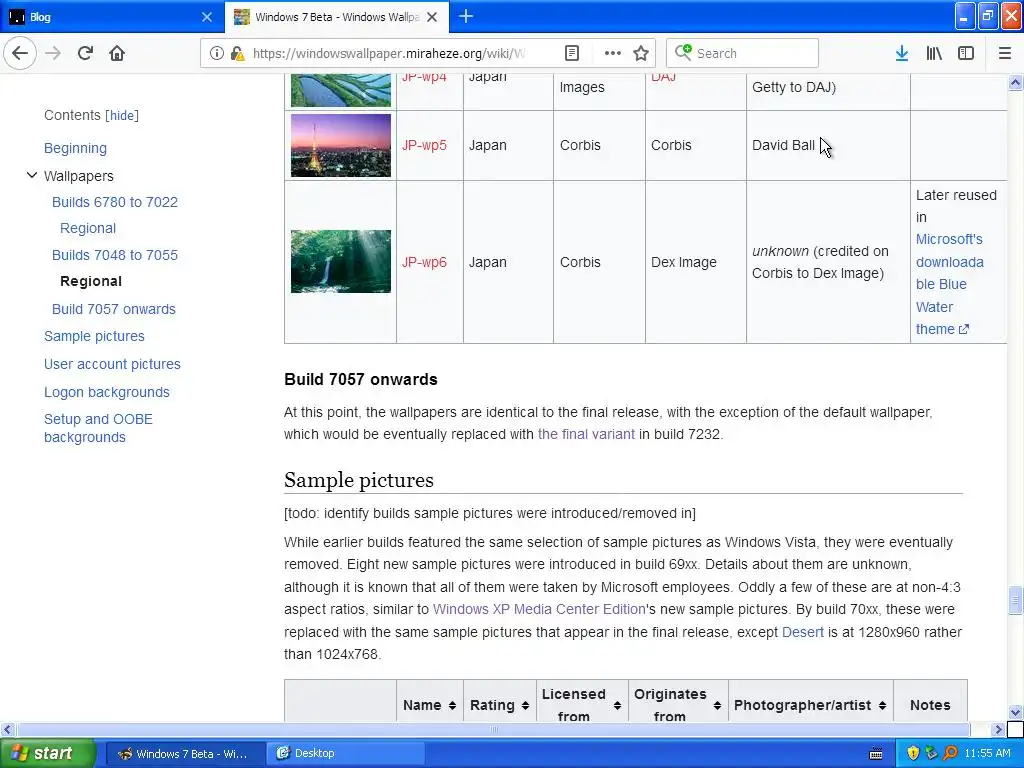The width and height of the screenshot is (1024, 768).
Task: Open 'the final variant' link
Action: [x=586, y=434]
